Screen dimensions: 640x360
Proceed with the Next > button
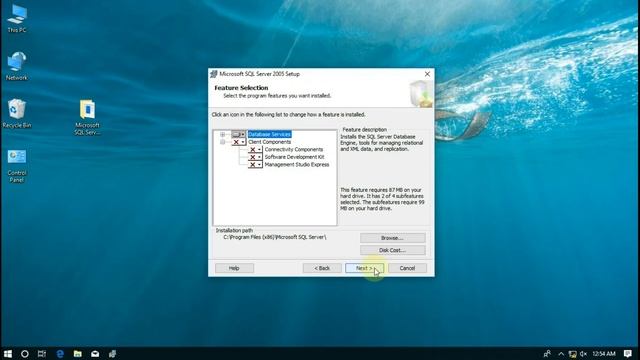(x=364, y=268)
